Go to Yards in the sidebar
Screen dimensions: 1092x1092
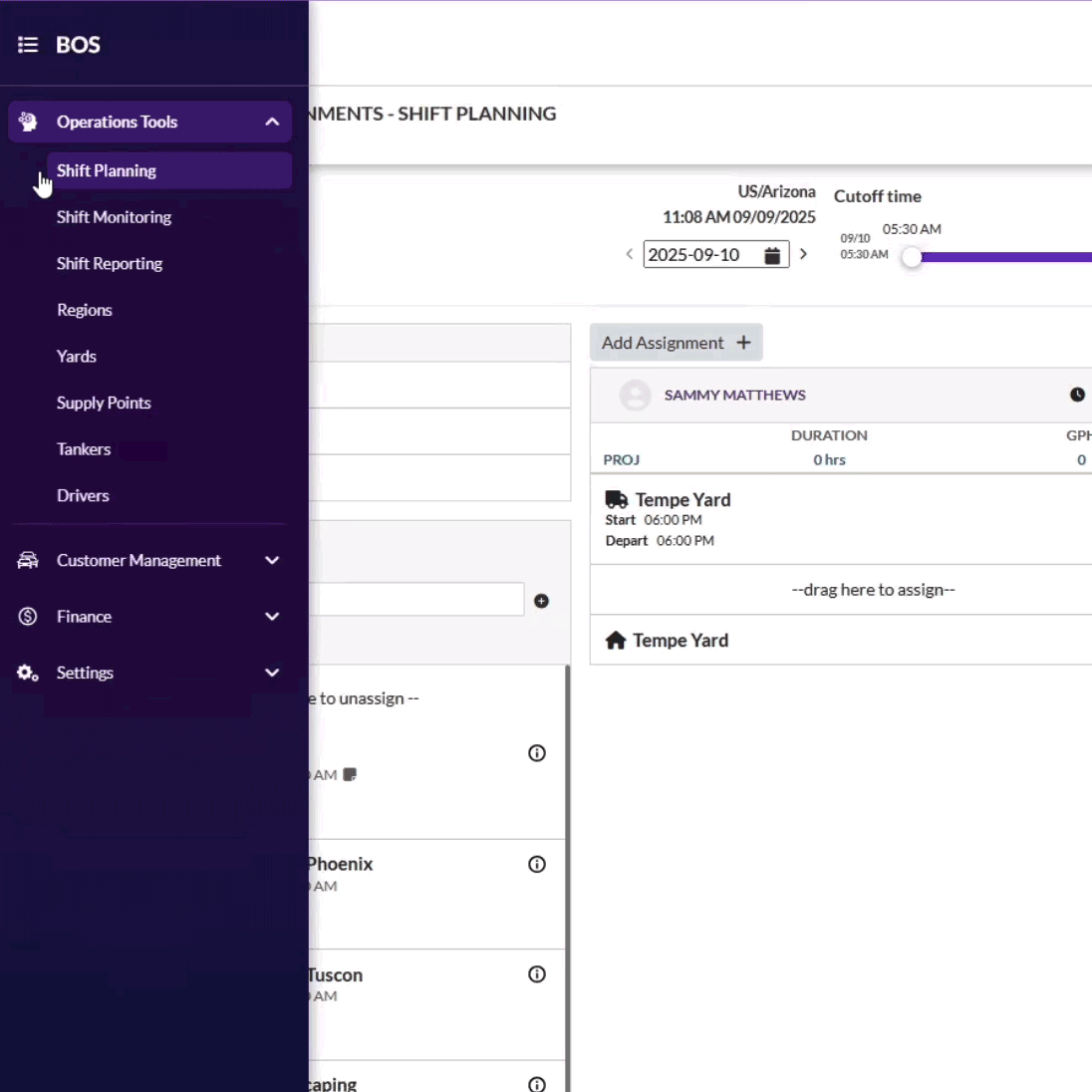pos(77,357)
